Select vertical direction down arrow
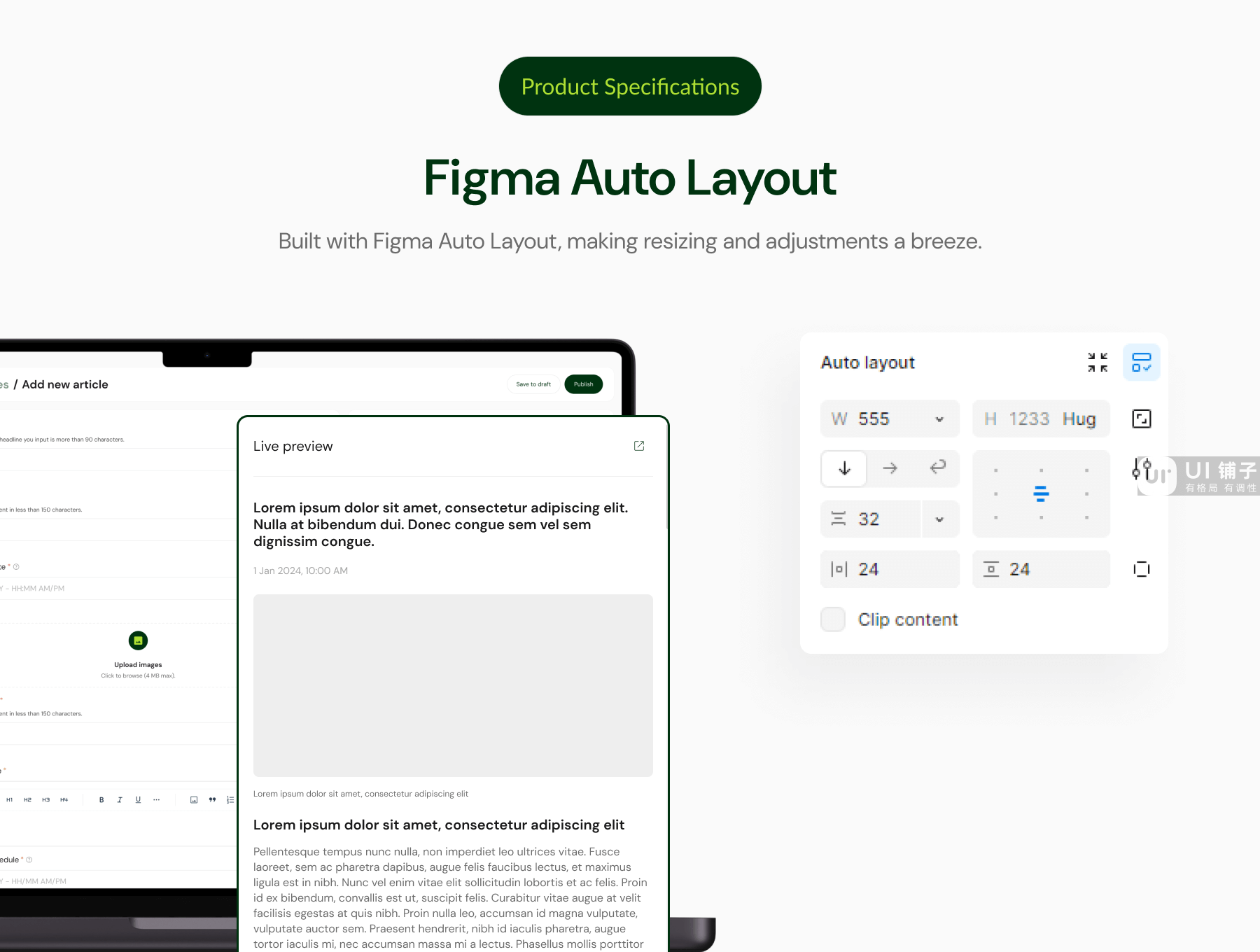 (x=844, y=468)
